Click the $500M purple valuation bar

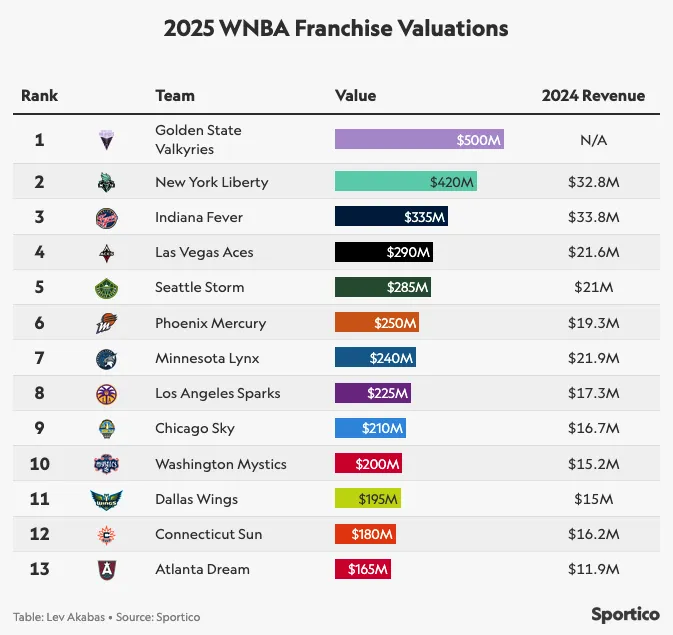coord(419,140)
